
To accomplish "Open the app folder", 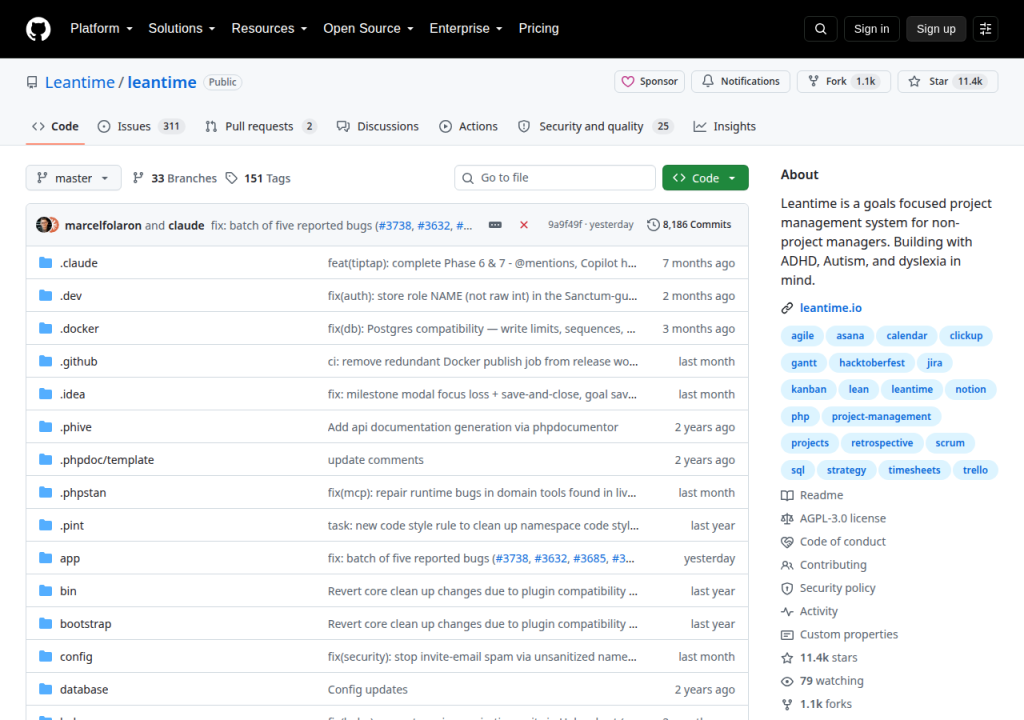I will tap(70, 559).
